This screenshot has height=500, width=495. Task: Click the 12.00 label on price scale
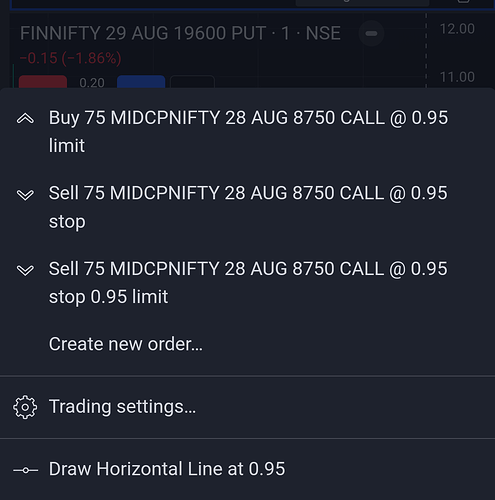(x=457, y=29)
